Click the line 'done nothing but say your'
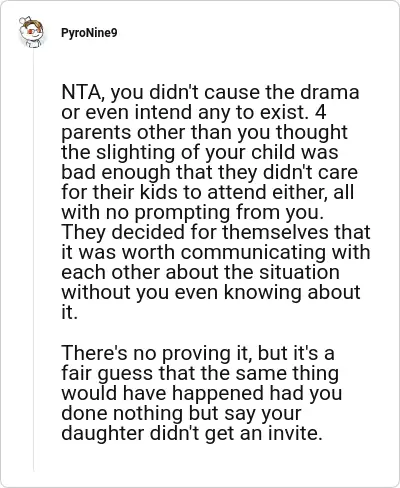The image size is (400, 488). pyautogui.click(x=181, y=414)
